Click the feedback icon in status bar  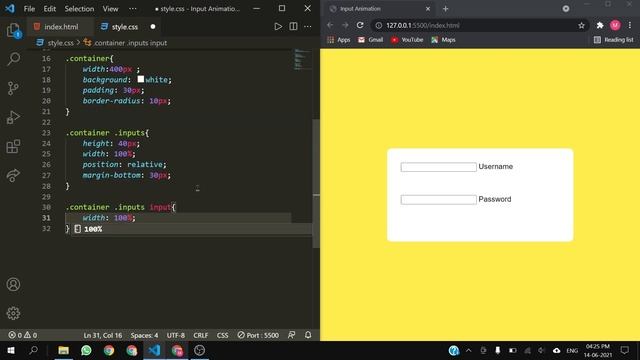click(291, 335)
